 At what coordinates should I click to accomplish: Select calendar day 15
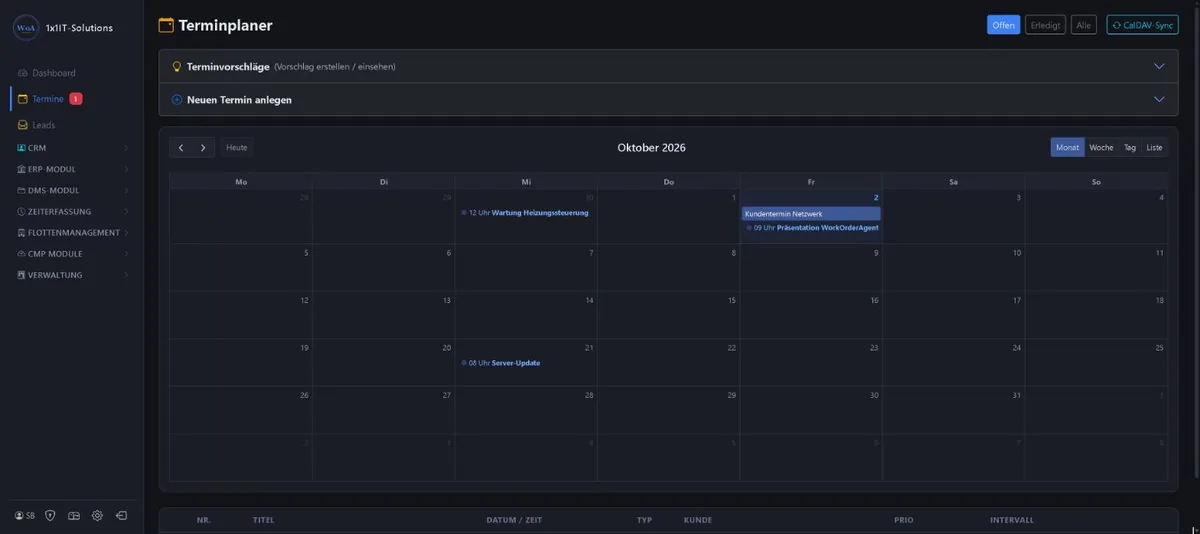click(732, 300)
